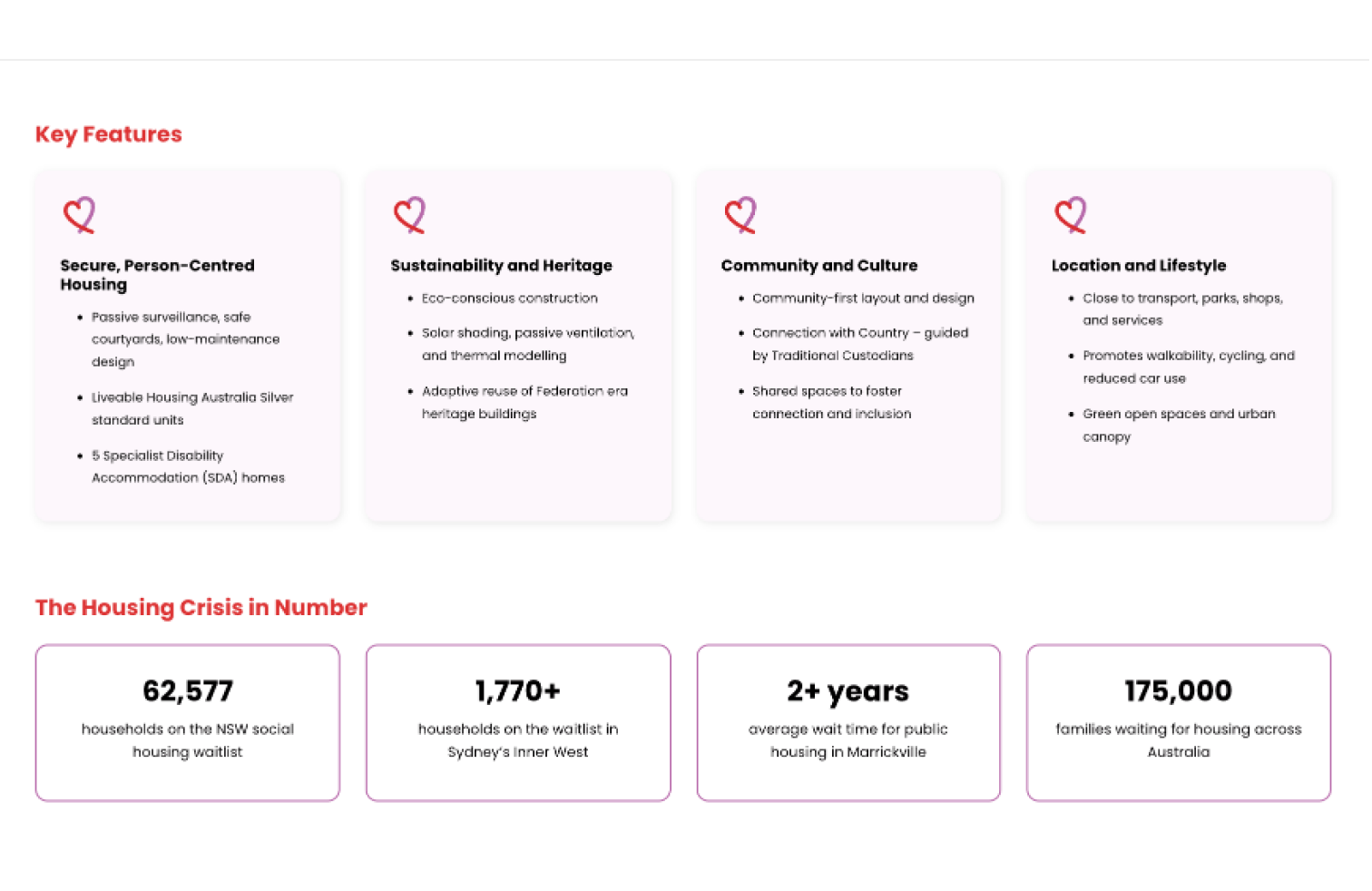Click the Shared spaces to foster connection bullet
1372x891 pixels.
point(830,402)
